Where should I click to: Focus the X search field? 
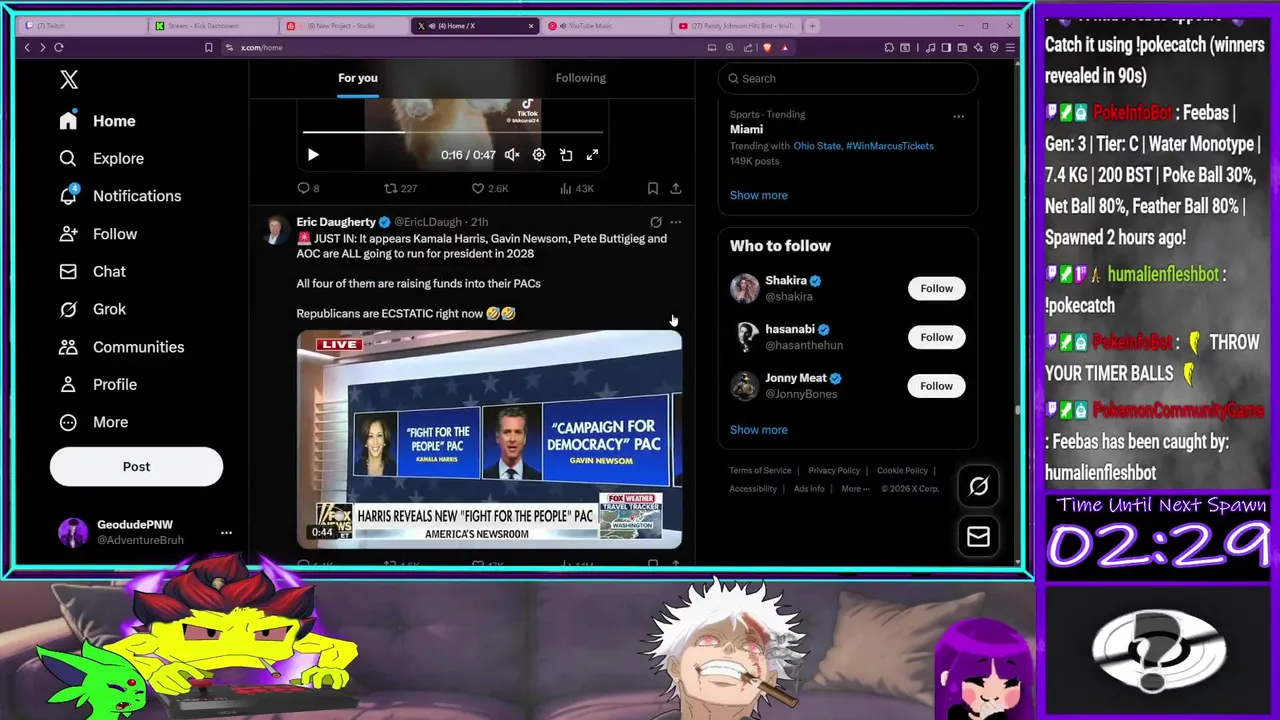coord(848,78)
